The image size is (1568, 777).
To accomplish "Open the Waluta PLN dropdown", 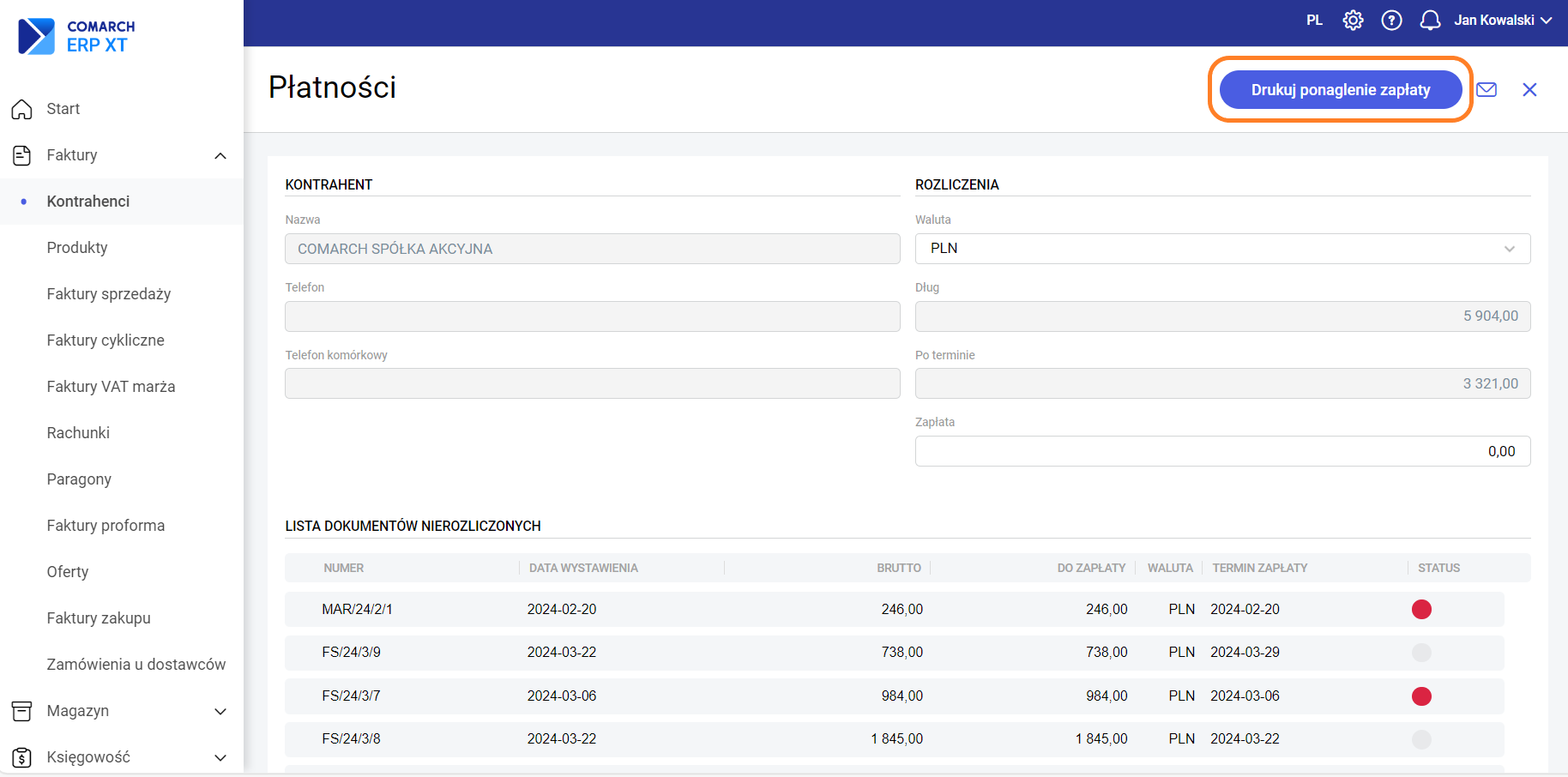I will pyautogui.click(x=1221, y=249).
